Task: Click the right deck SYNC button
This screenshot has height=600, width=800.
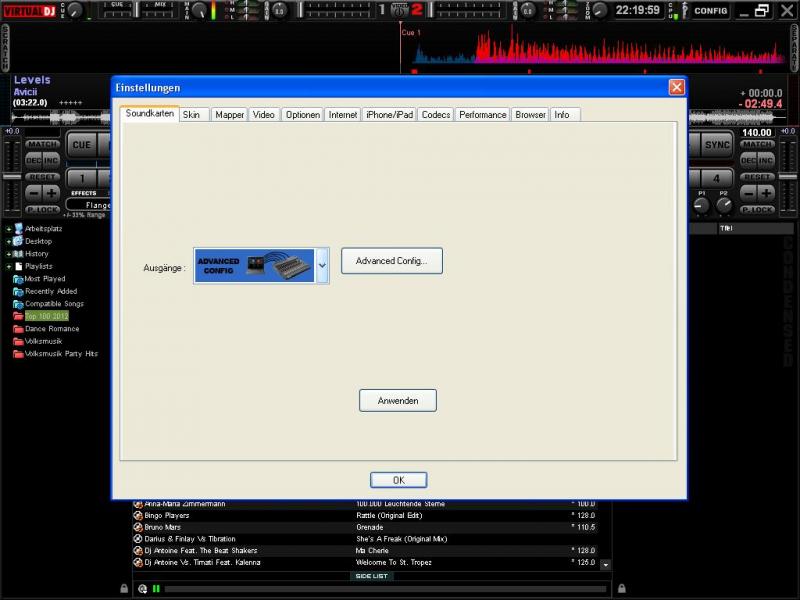Action: [x=717, y=145]
